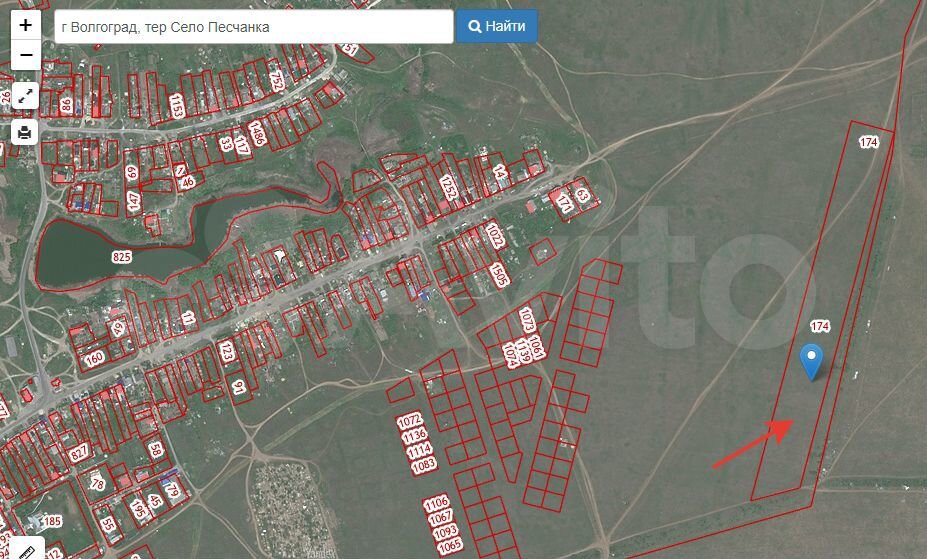Click parcel label 1106
The width and height of the screenshot is (927, 559).
[x=437, y=502]
